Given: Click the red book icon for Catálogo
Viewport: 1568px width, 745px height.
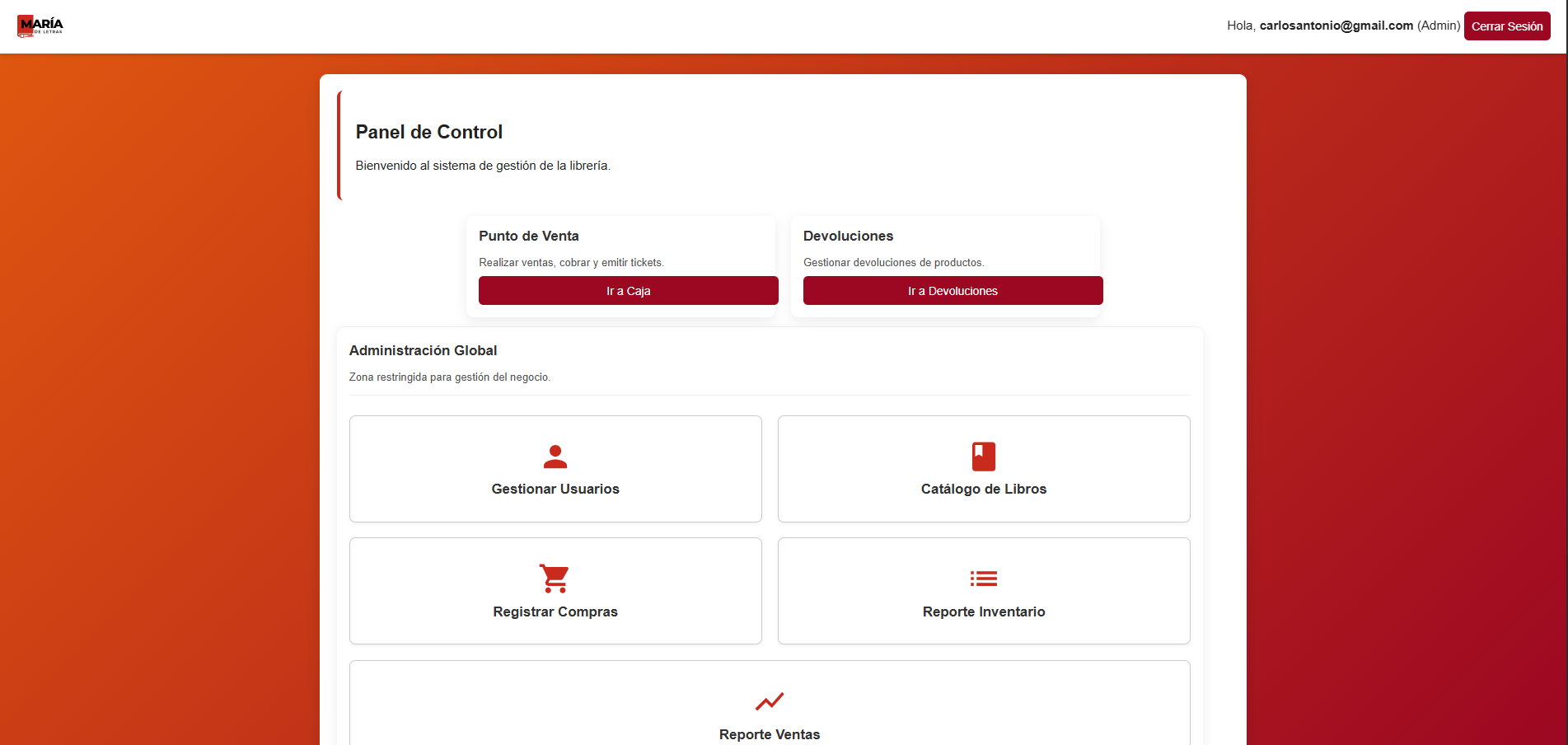Looking at the screenshot, I should tap(983, 457).
